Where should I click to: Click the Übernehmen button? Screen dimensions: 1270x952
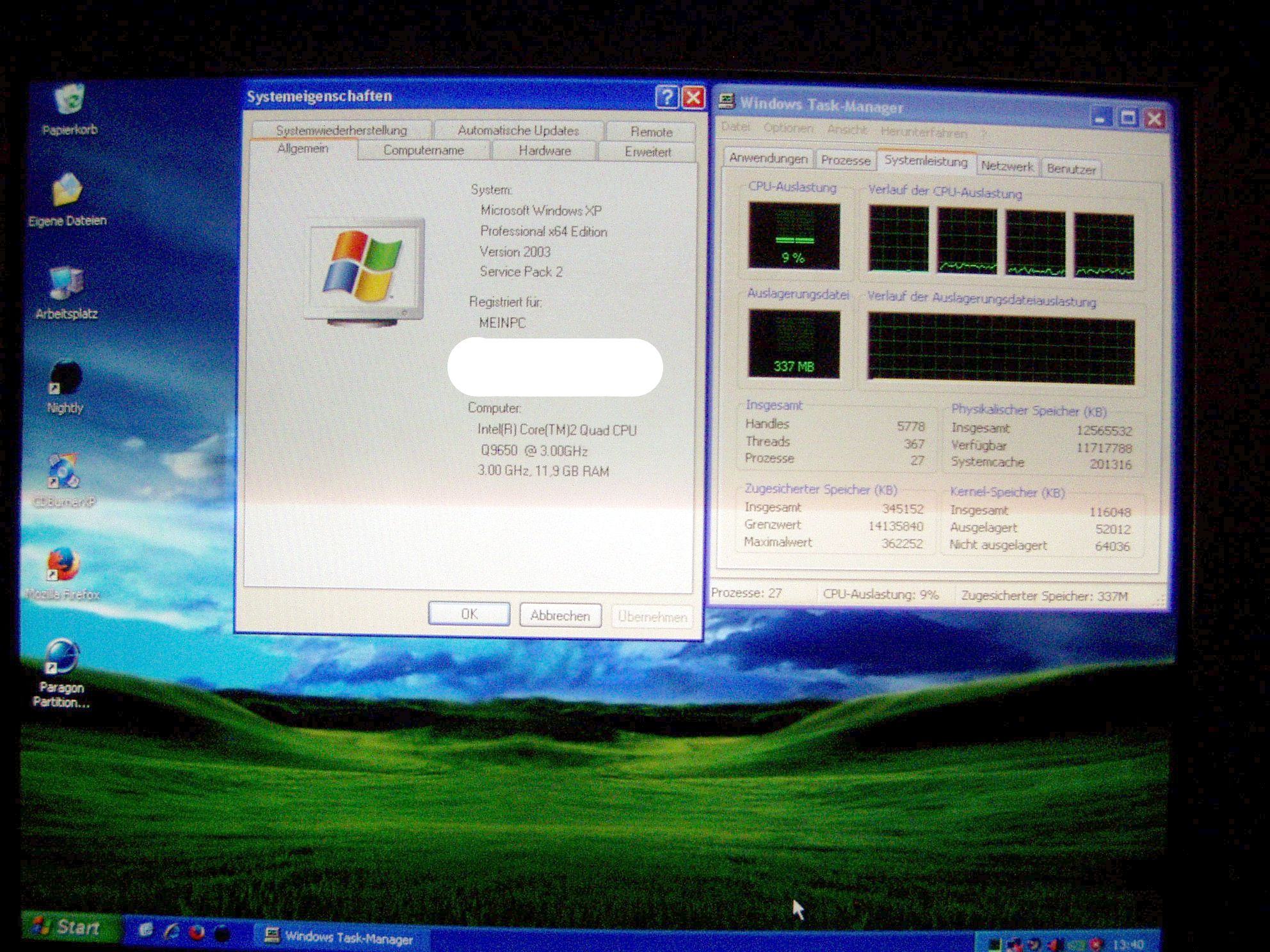pos(652,617)
